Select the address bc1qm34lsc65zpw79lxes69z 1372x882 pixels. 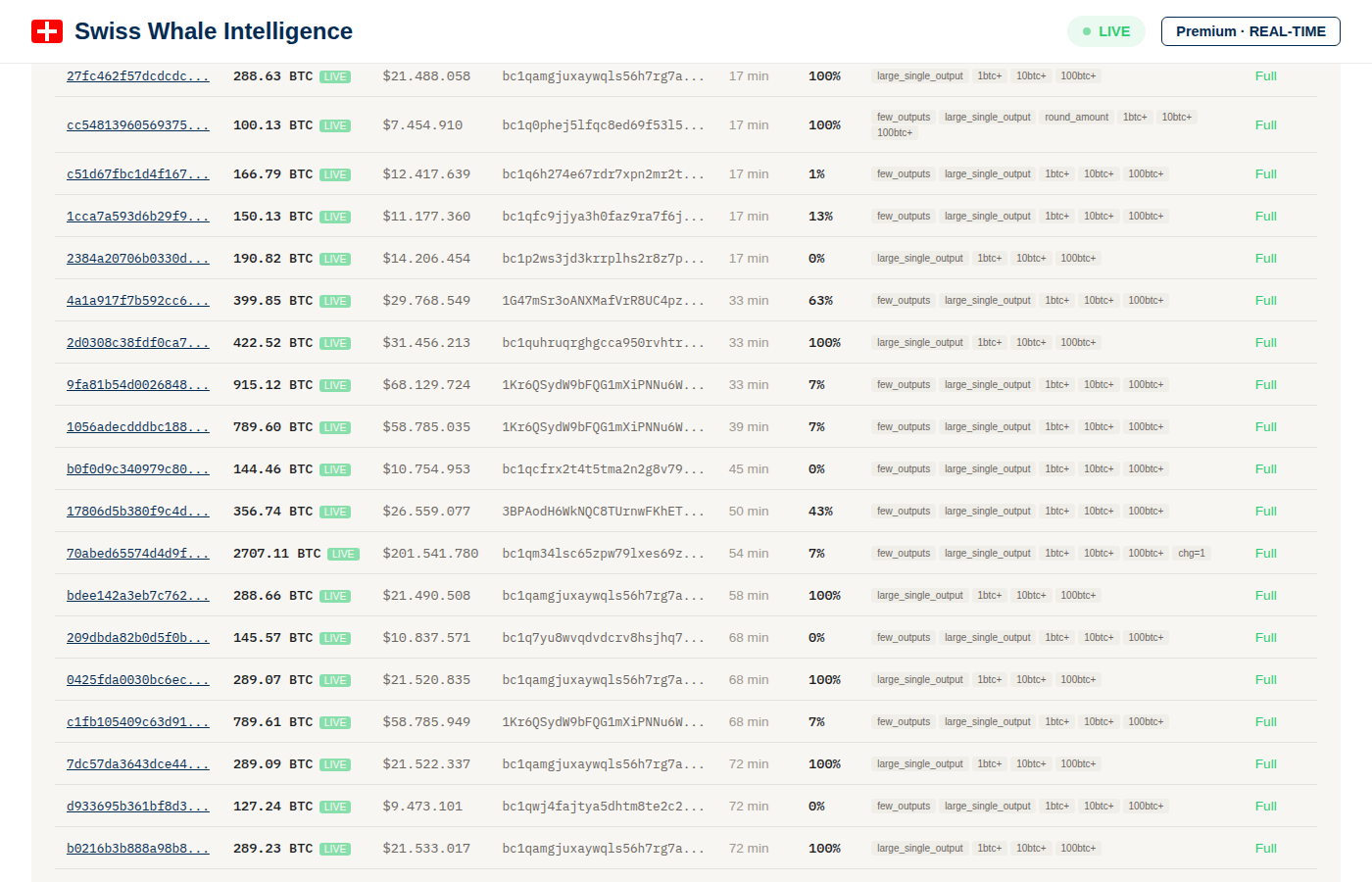click(x=604, y=553)
